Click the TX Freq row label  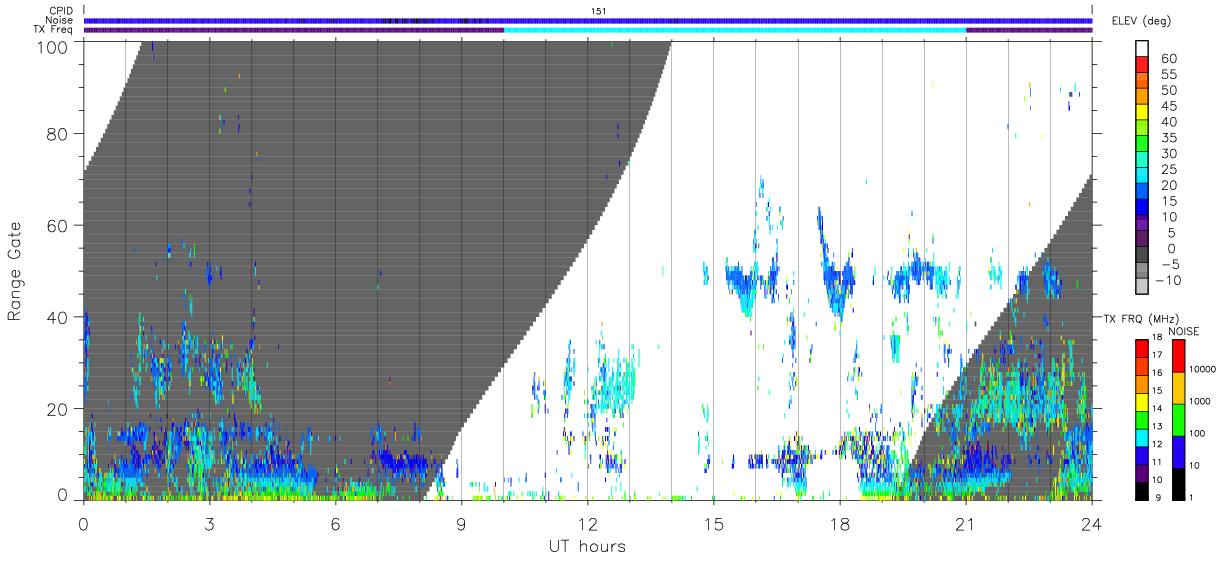[54, 30]
